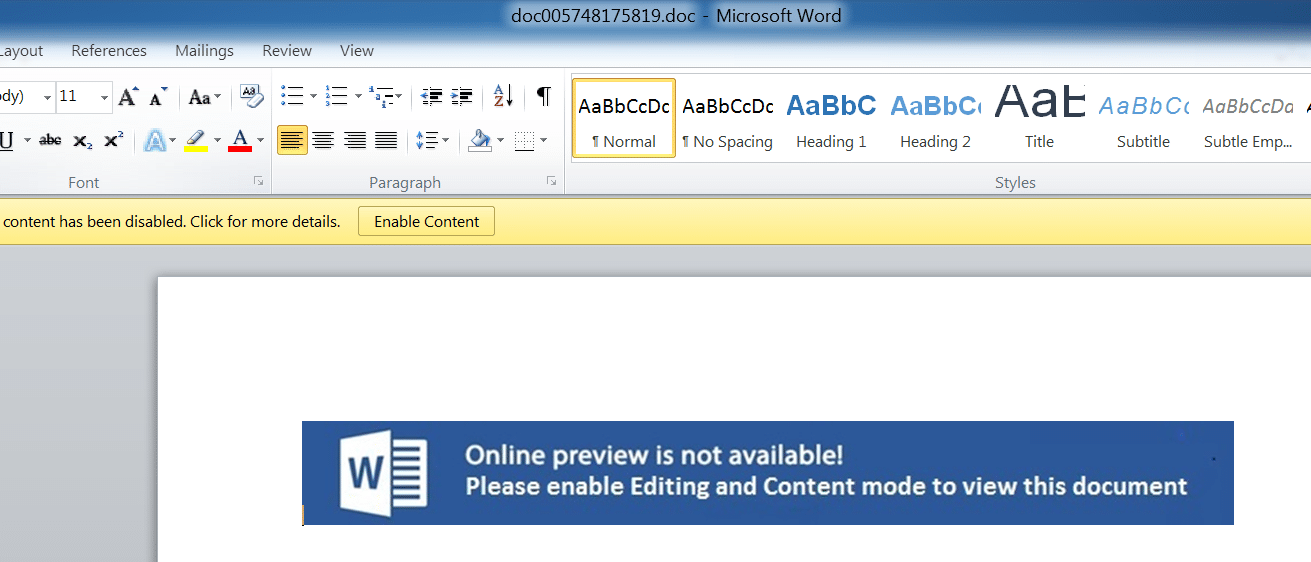Apply the No Spacing style
Image resolution: width=1311 pixels, height=562 pixels.
coord(728,118)
